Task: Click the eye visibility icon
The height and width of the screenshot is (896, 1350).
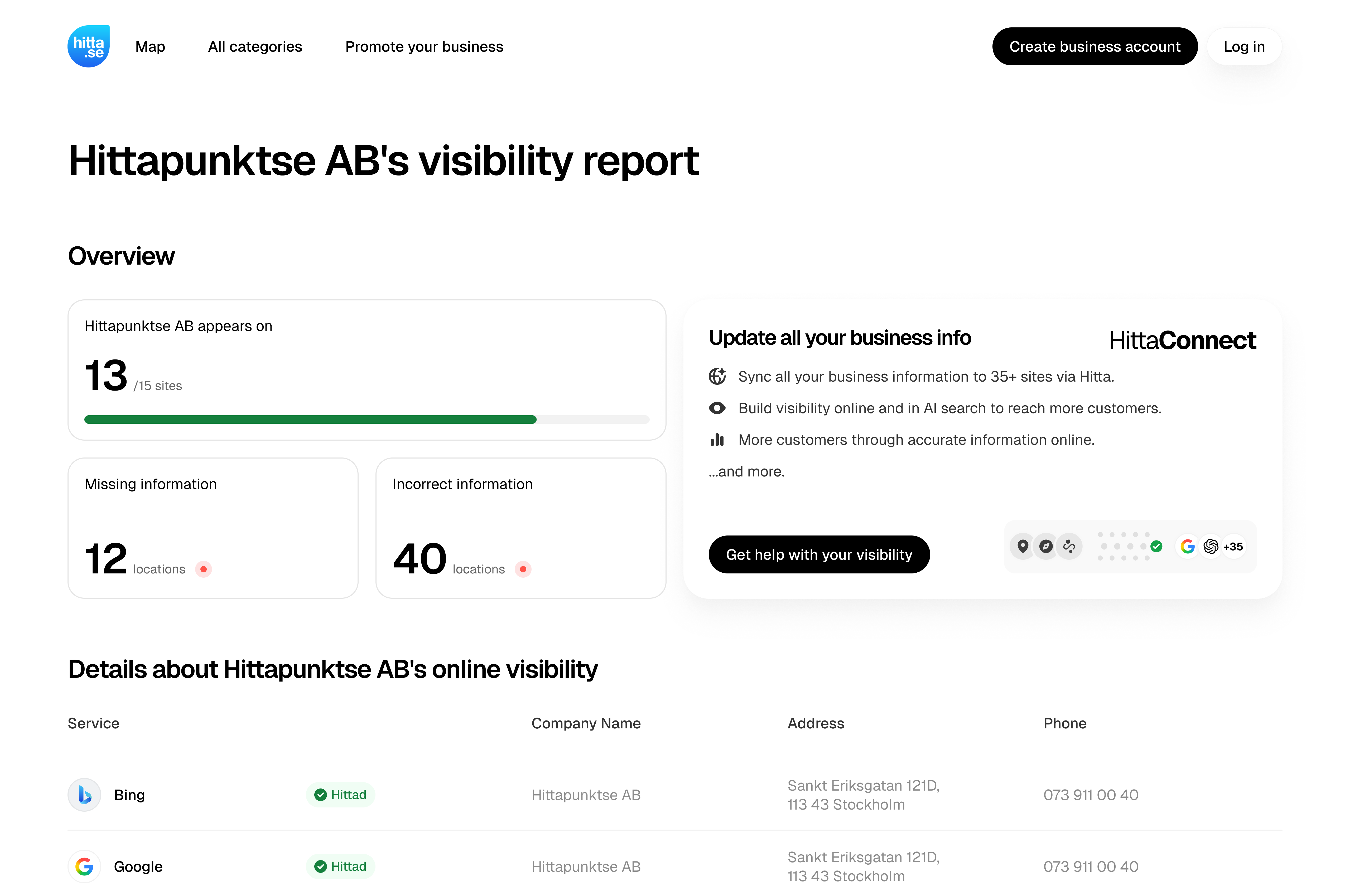Action: 717,408
